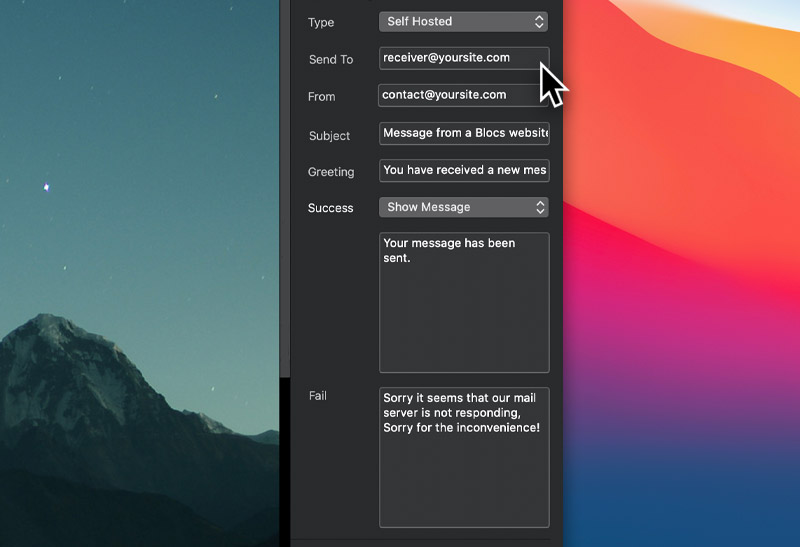800x547 pixels.
Task: Click the Subject label
Action: [x=329, y=136]
